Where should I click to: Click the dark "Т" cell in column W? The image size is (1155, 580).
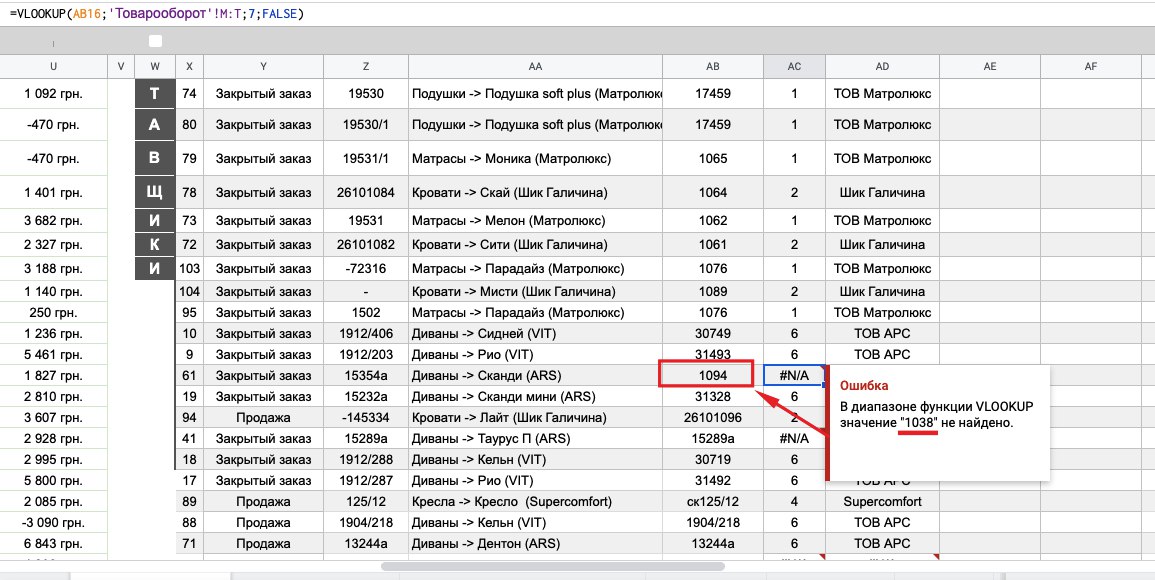(154, 94)
